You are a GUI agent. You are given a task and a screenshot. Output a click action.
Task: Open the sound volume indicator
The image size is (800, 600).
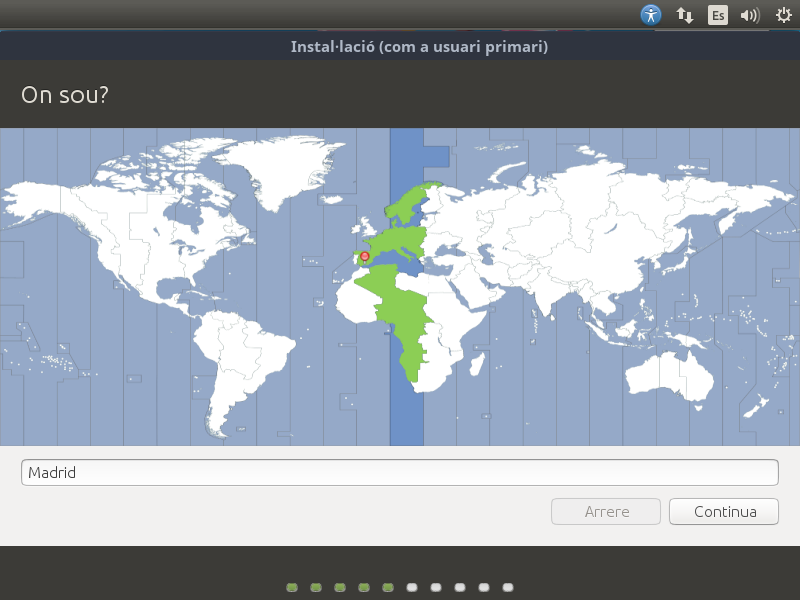[x=749, y=15]
